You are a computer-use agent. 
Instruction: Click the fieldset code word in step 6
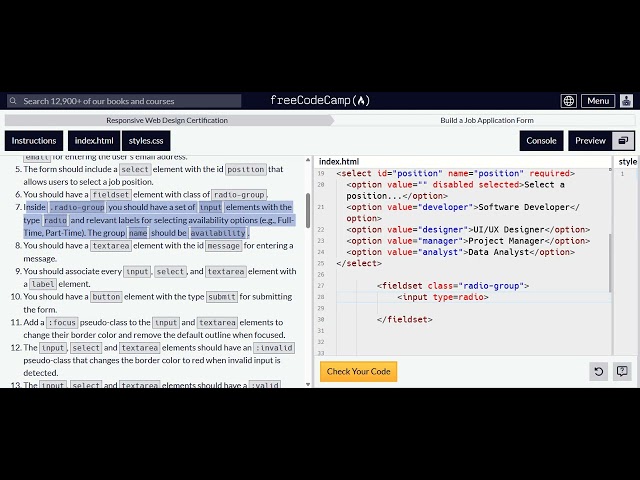tap(111, 195)
